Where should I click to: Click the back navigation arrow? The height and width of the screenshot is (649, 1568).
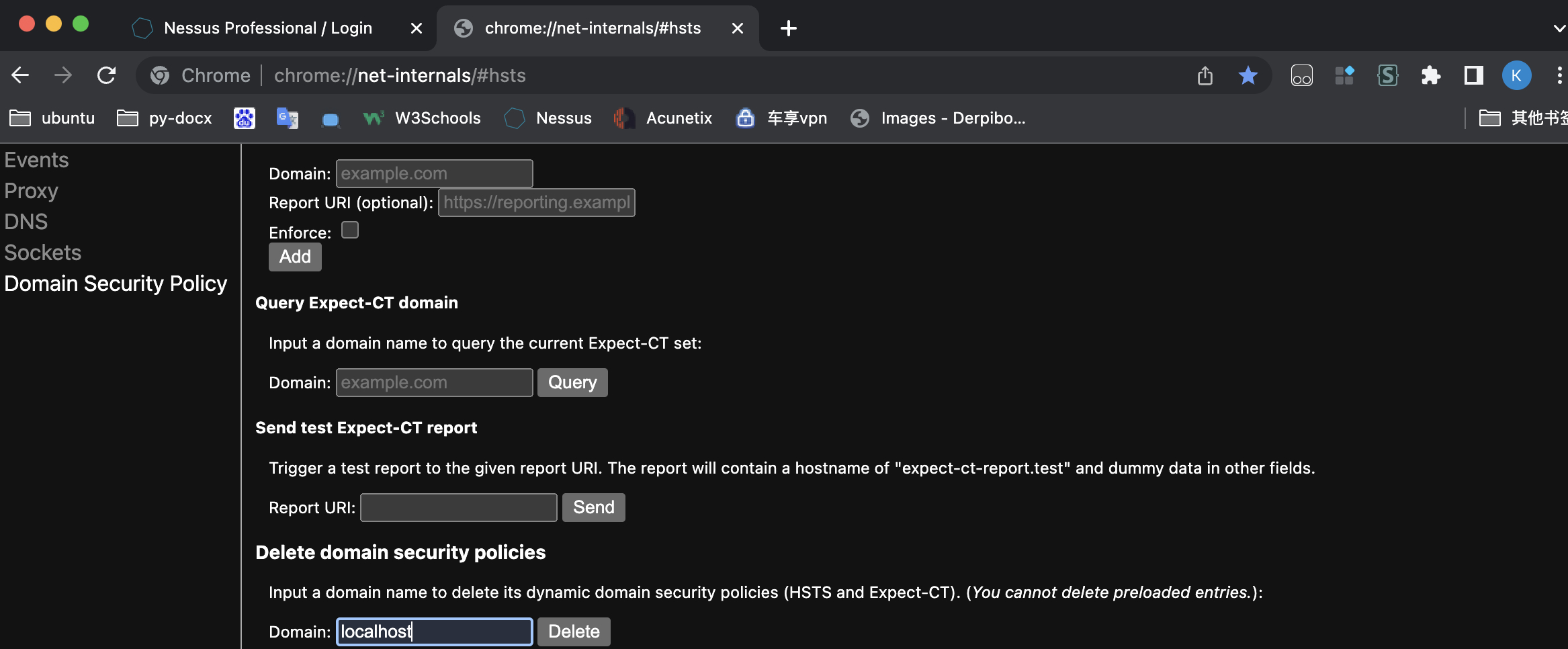click(19, 75)
